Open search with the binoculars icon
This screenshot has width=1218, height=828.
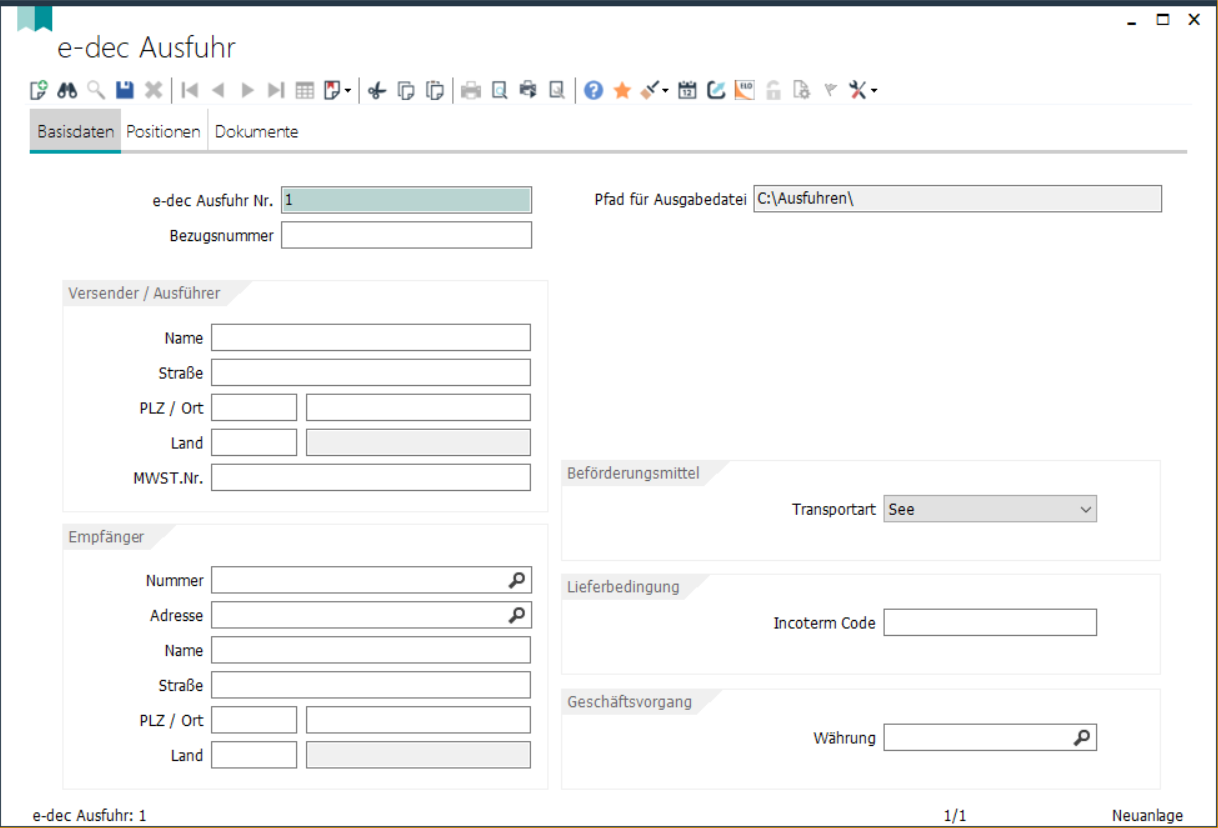click(67, 91)
